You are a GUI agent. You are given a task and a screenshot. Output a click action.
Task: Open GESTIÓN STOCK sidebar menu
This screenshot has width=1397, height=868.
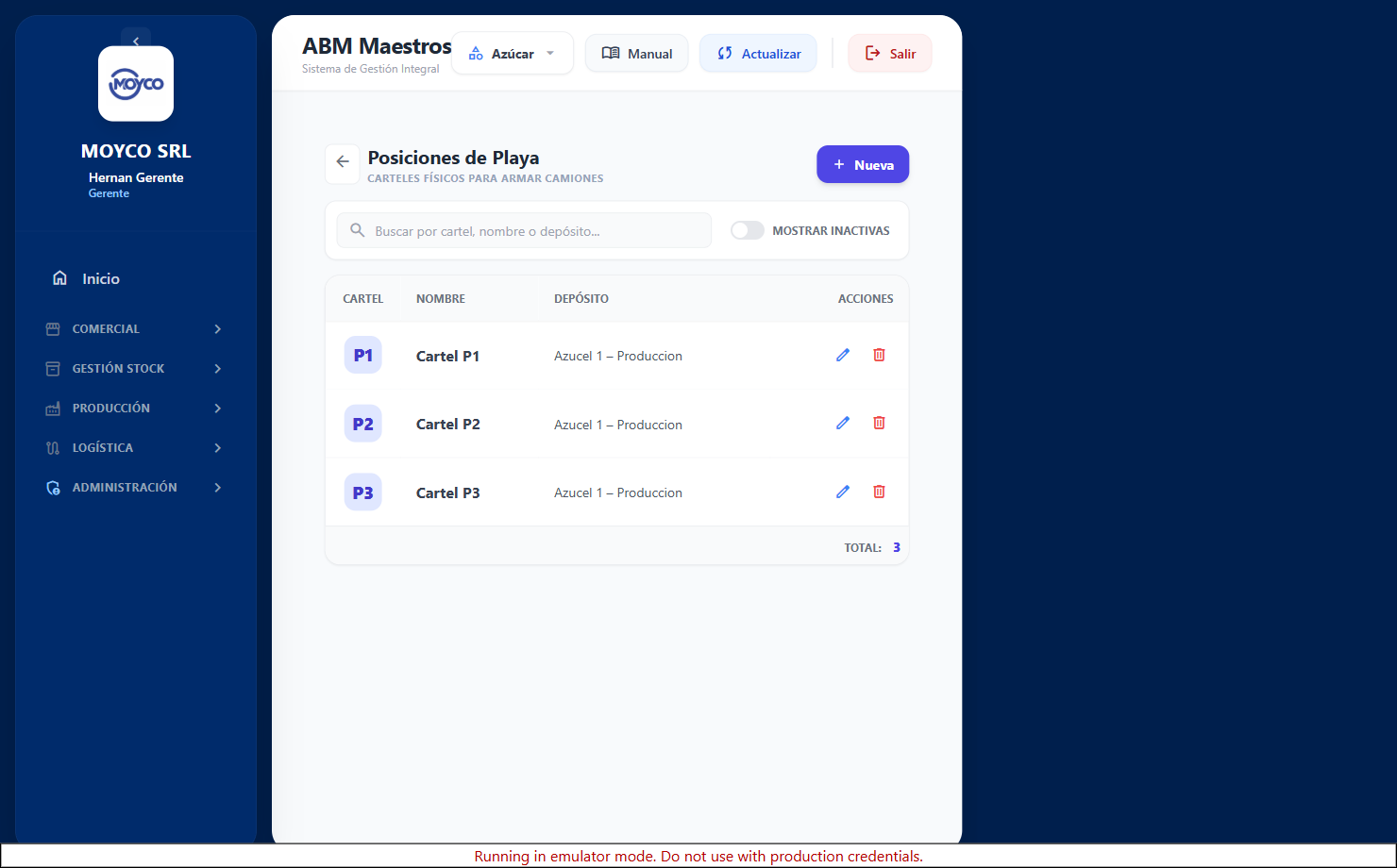136,369
